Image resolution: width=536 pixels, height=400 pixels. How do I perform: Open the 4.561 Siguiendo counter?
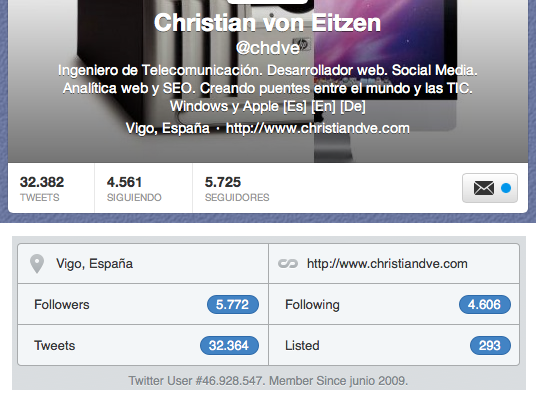134,188
